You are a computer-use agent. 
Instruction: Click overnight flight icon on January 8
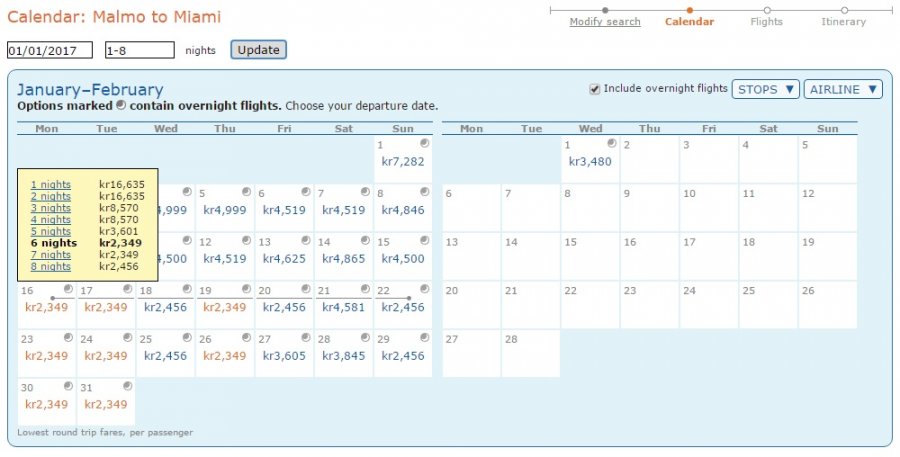click(x=425, y=192)
